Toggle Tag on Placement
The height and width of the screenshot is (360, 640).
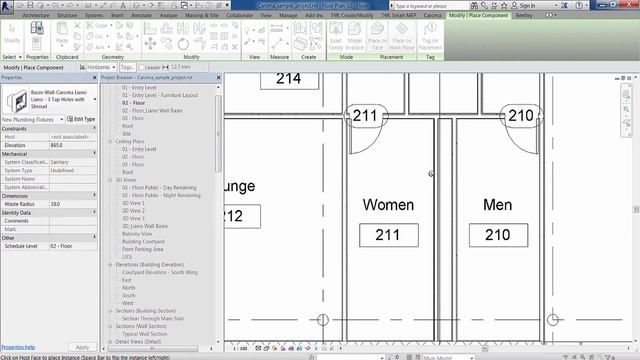430,36
